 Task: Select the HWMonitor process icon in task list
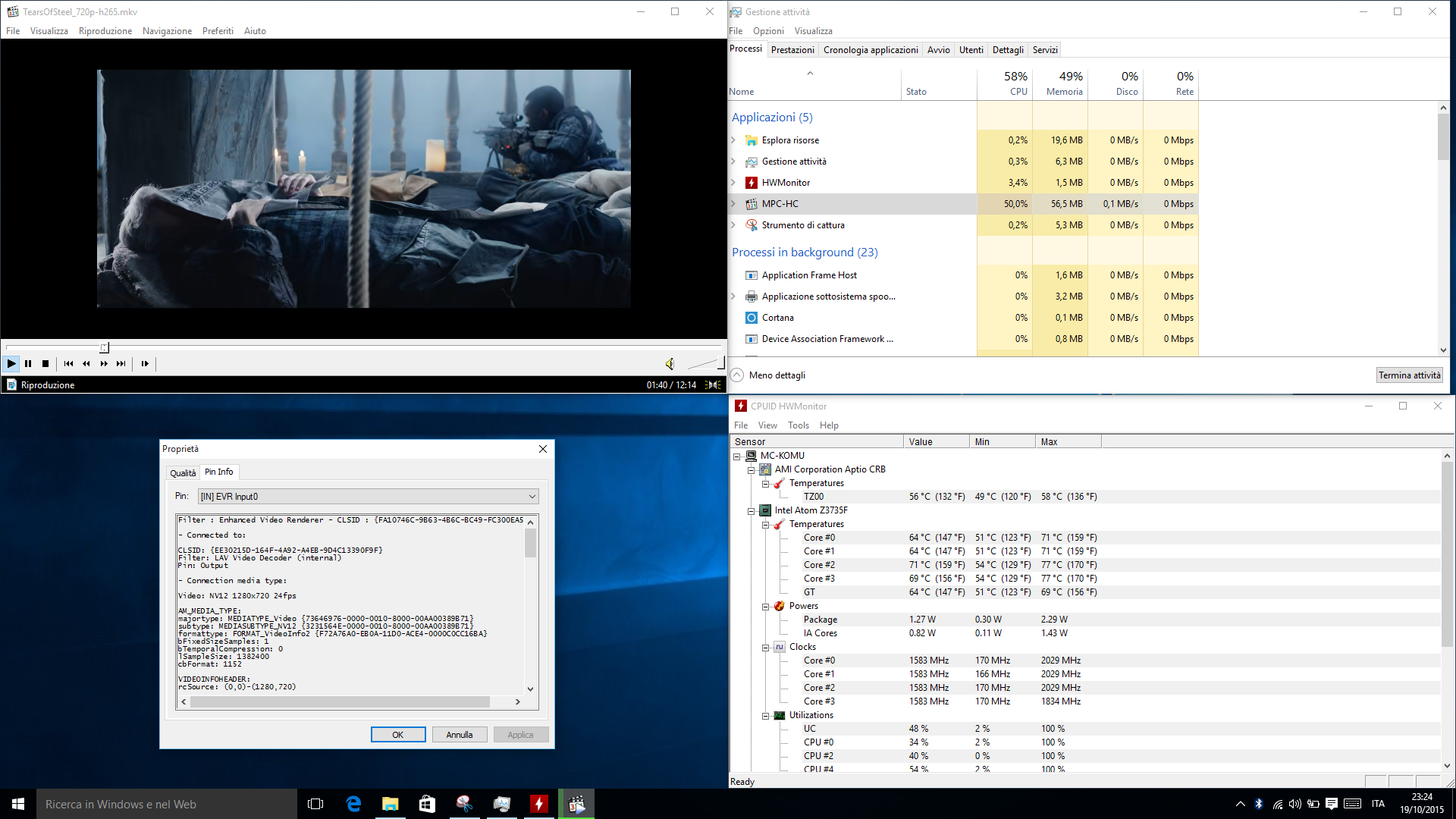pos(752,183)
